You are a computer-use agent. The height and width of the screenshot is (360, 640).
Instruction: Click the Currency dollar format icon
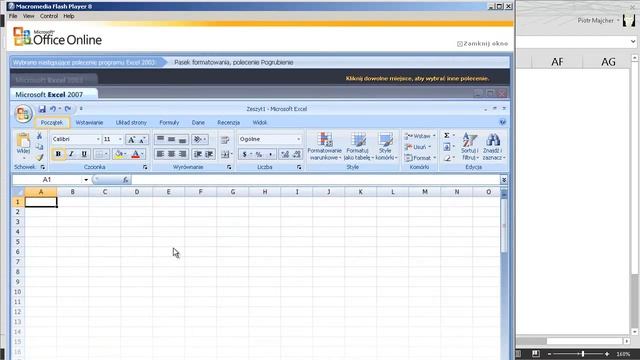pos(244,154)
